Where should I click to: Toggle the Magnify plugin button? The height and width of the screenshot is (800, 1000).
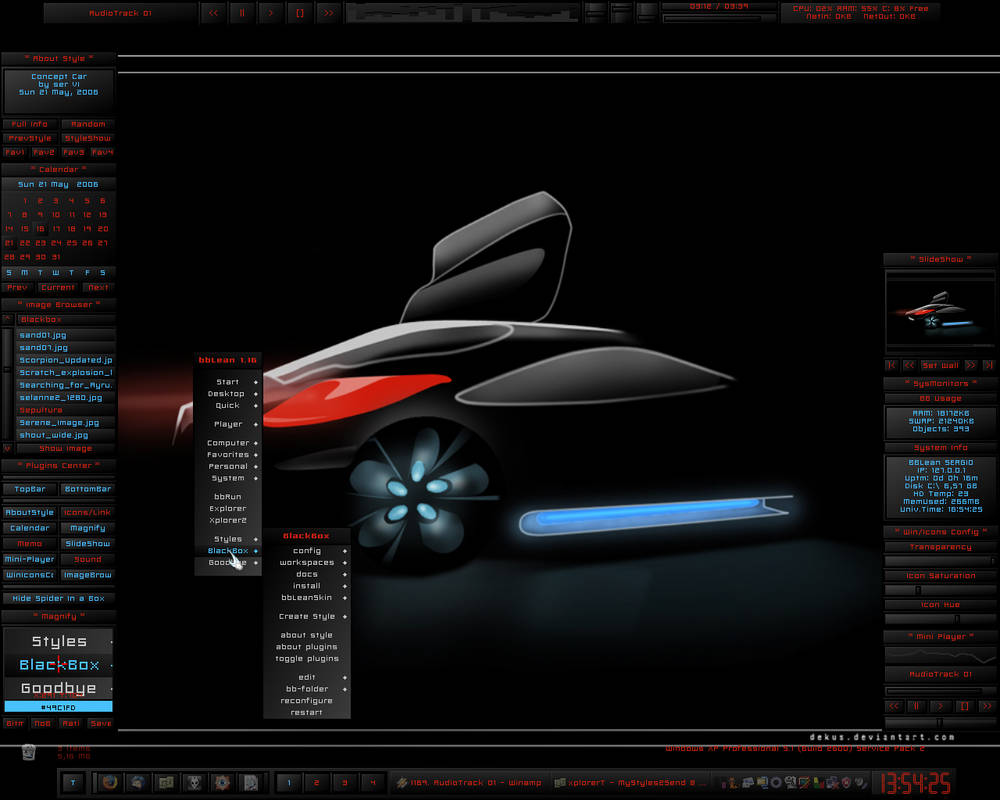tap(87, 528)
